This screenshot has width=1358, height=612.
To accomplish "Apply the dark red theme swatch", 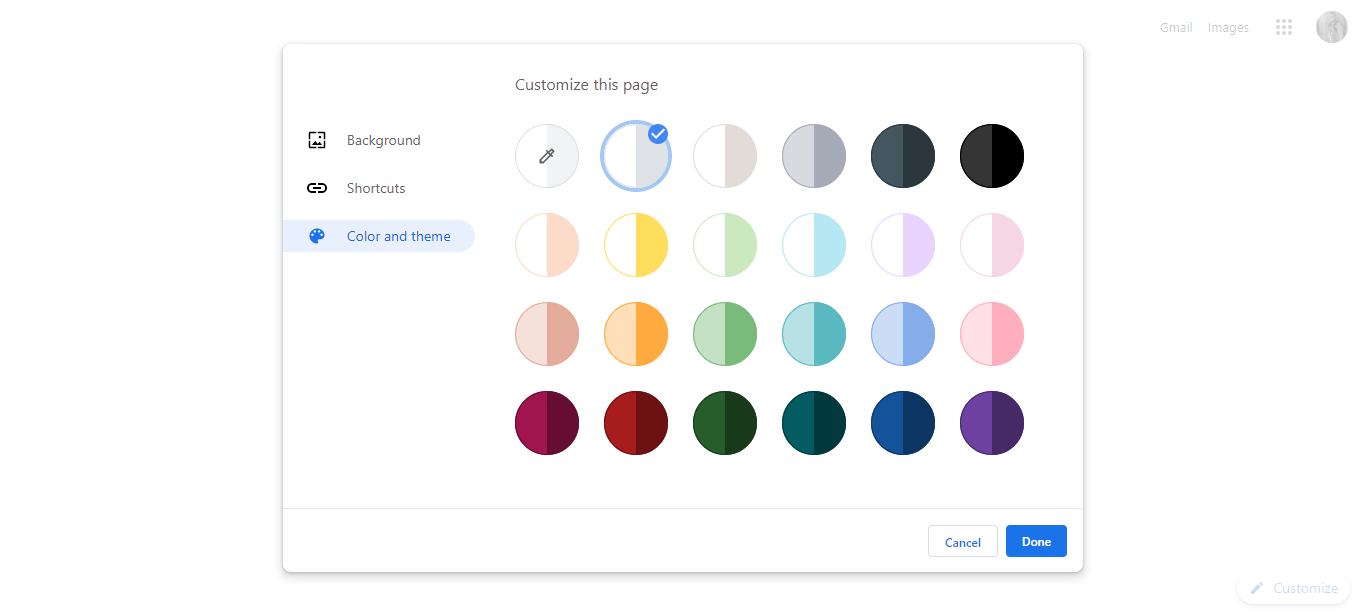I will click(636, 423).
